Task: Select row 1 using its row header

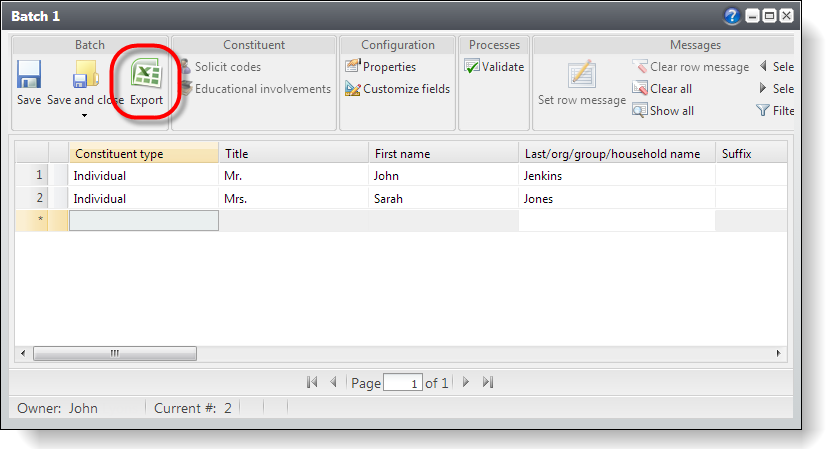Action: point(40,176)
